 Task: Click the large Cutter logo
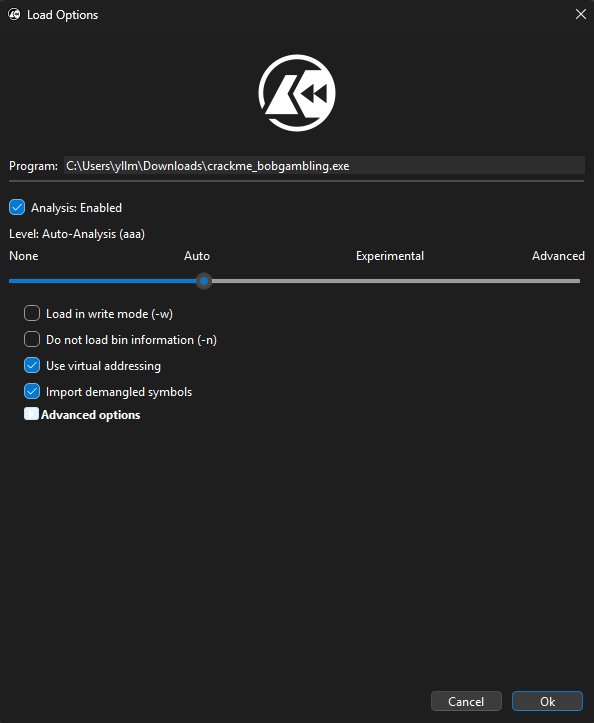tap(297, 93)
